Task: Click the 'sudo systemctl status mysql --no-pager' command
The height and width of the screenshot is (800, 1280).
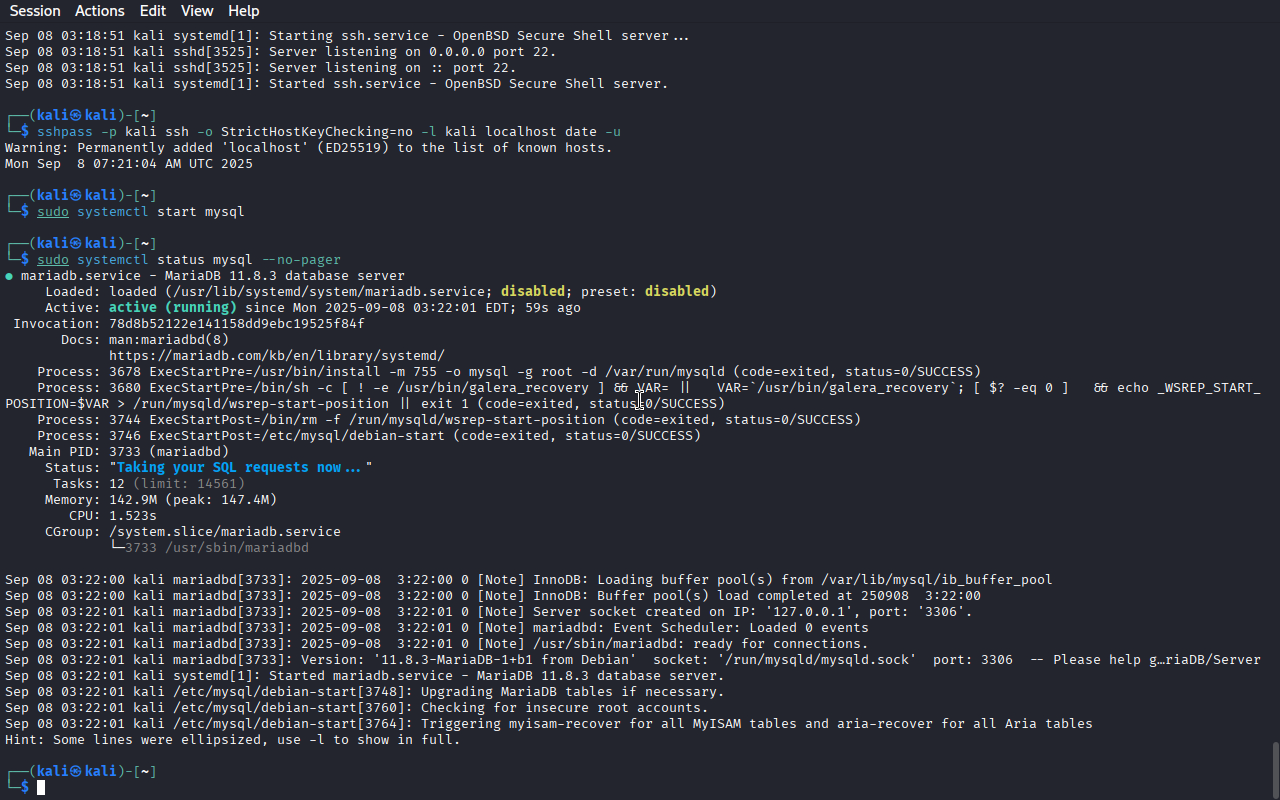Action: 189,260
